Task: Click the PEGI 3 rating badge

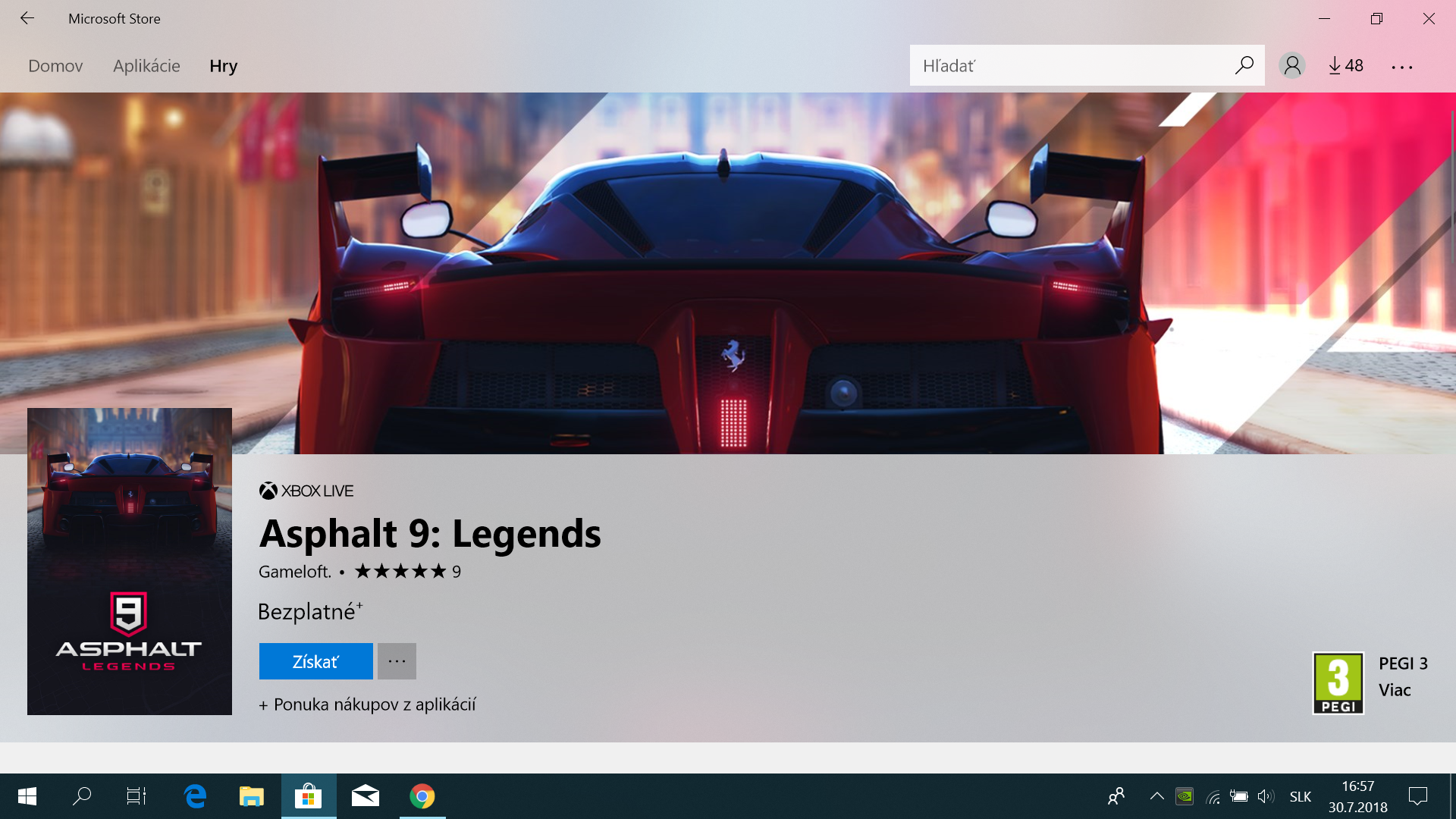Action: tap(1338, 683)
